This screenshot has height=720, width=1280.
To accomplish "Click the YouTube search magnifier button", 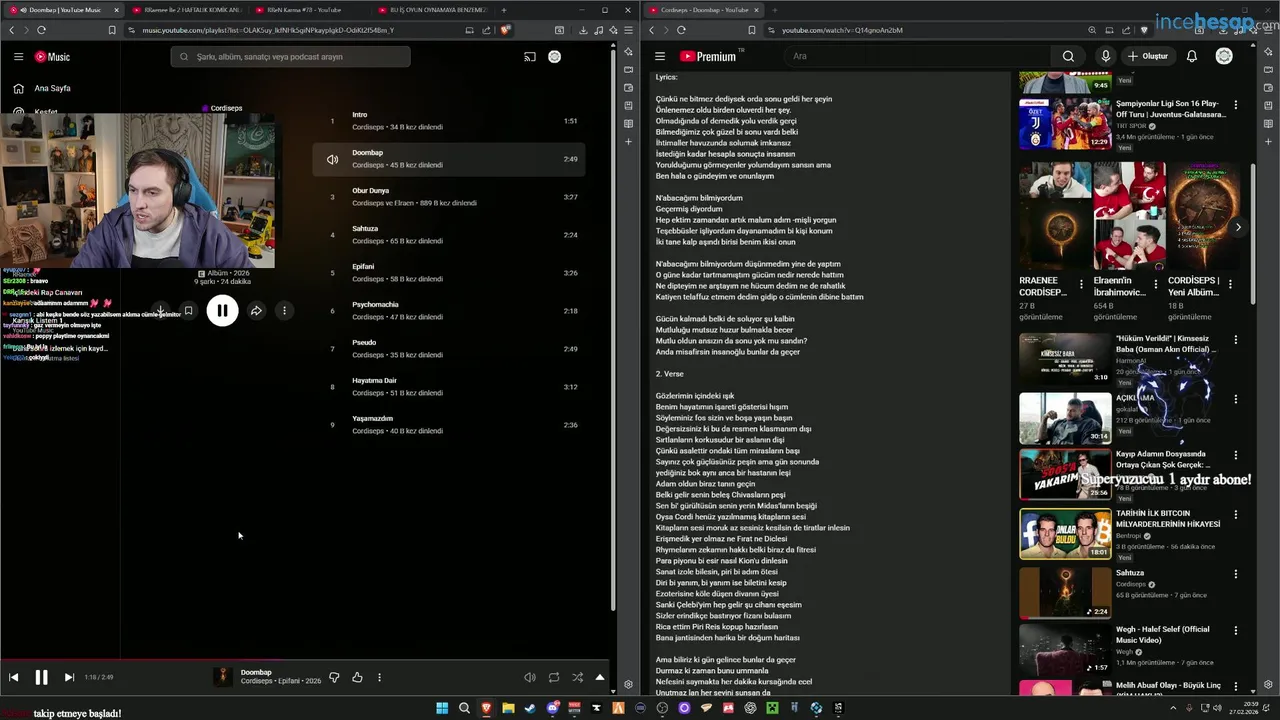I will pos(1068,56).
